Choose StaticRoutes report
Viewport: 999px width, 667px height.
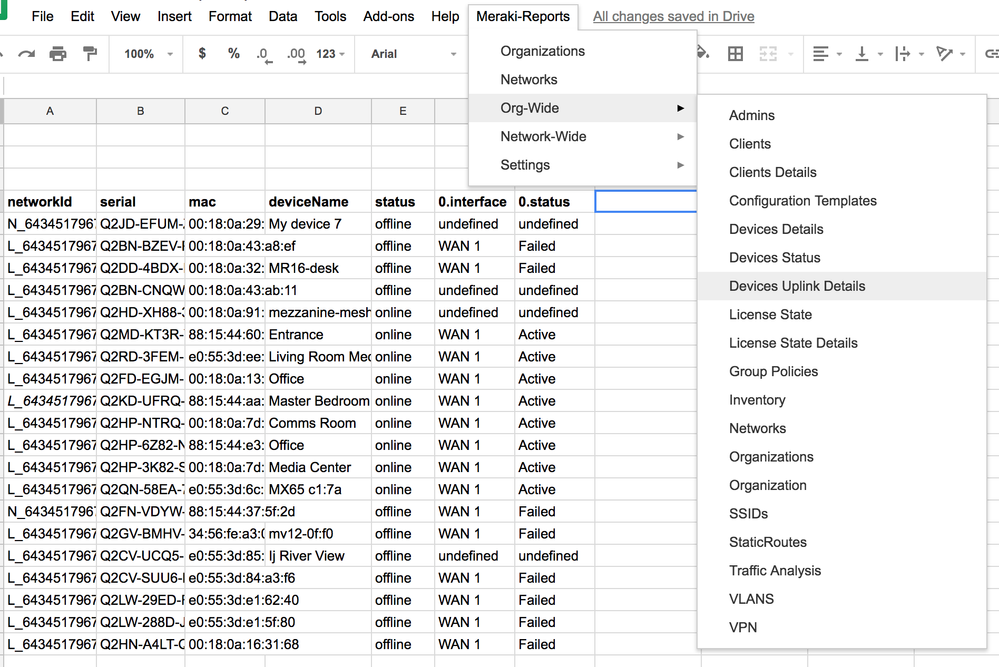click(842, 542)
